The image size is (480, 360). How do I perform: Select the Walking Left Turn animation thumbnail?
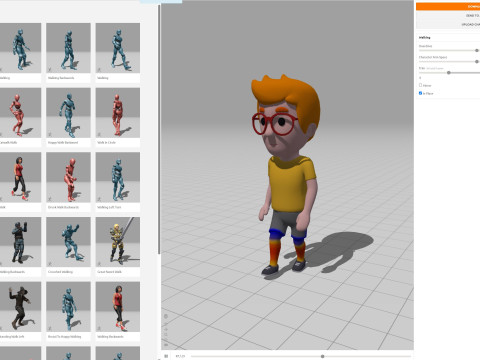pyautogui.click(x=118, y=177)
